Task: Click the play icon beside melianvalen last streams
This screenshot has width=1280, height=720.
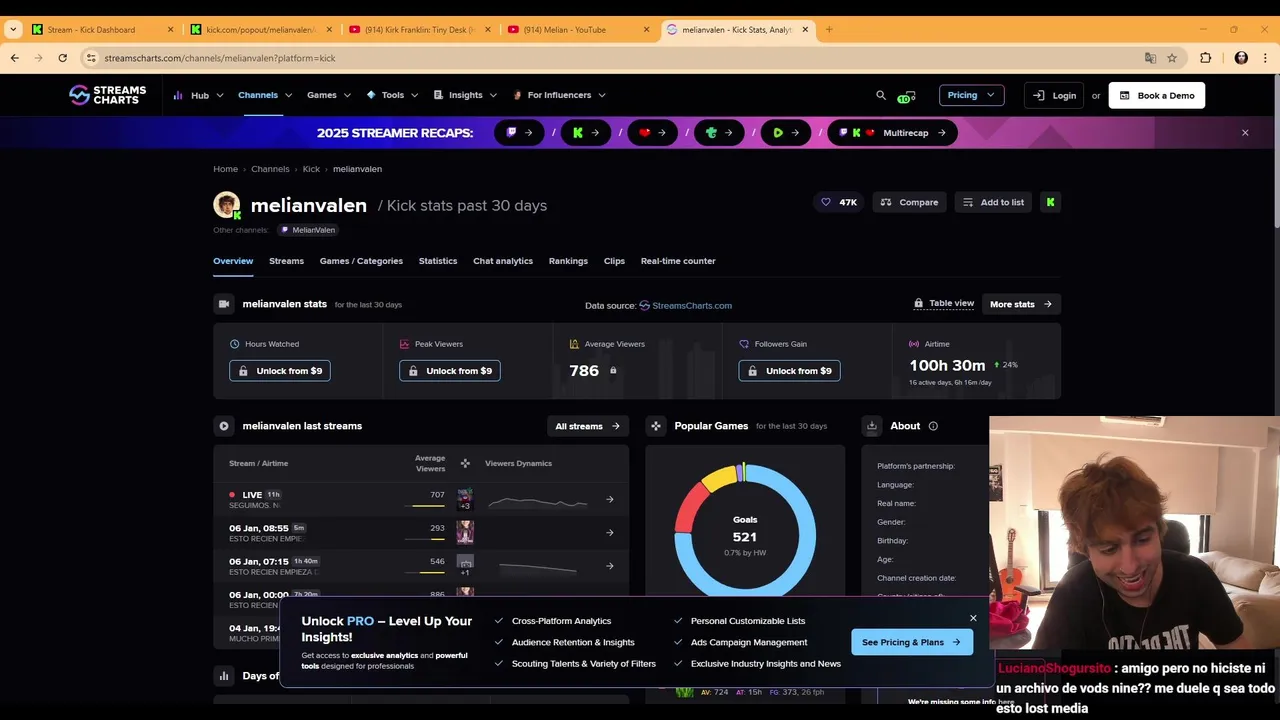Action: (224, 426)
